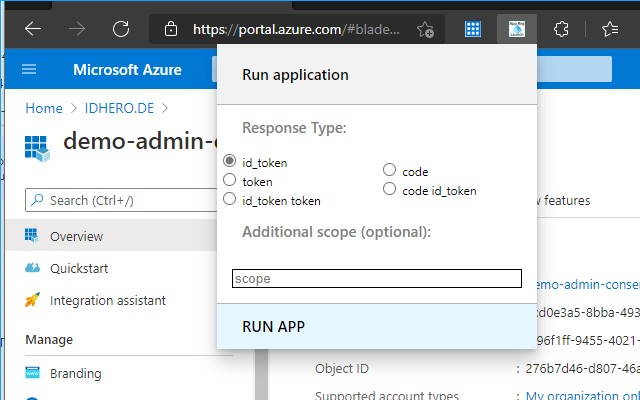640x400 pixels.
Task: Click the app launcher extension icon
Action: 517,29
